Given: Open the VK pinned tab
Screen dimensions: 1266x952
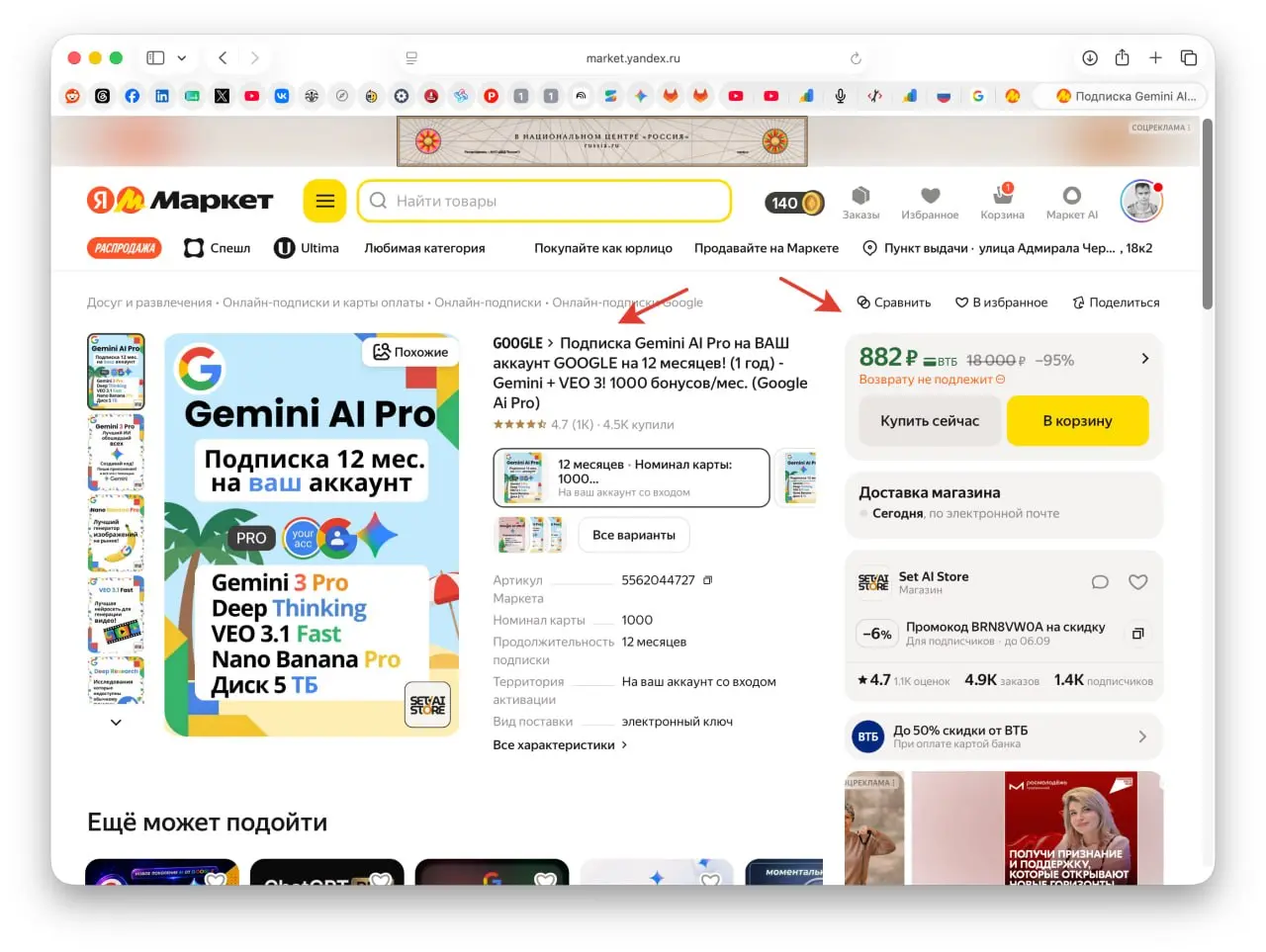Looking at the screenshot, I should click(x=282, y=96).
